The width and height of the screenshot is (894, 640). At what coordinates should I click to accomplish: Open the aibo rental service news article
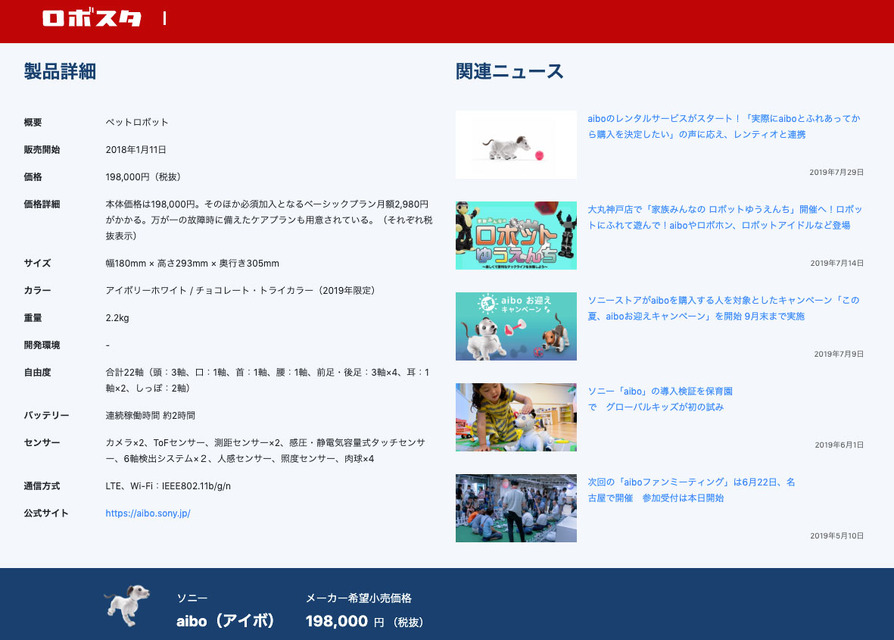[x=716, y=127]
